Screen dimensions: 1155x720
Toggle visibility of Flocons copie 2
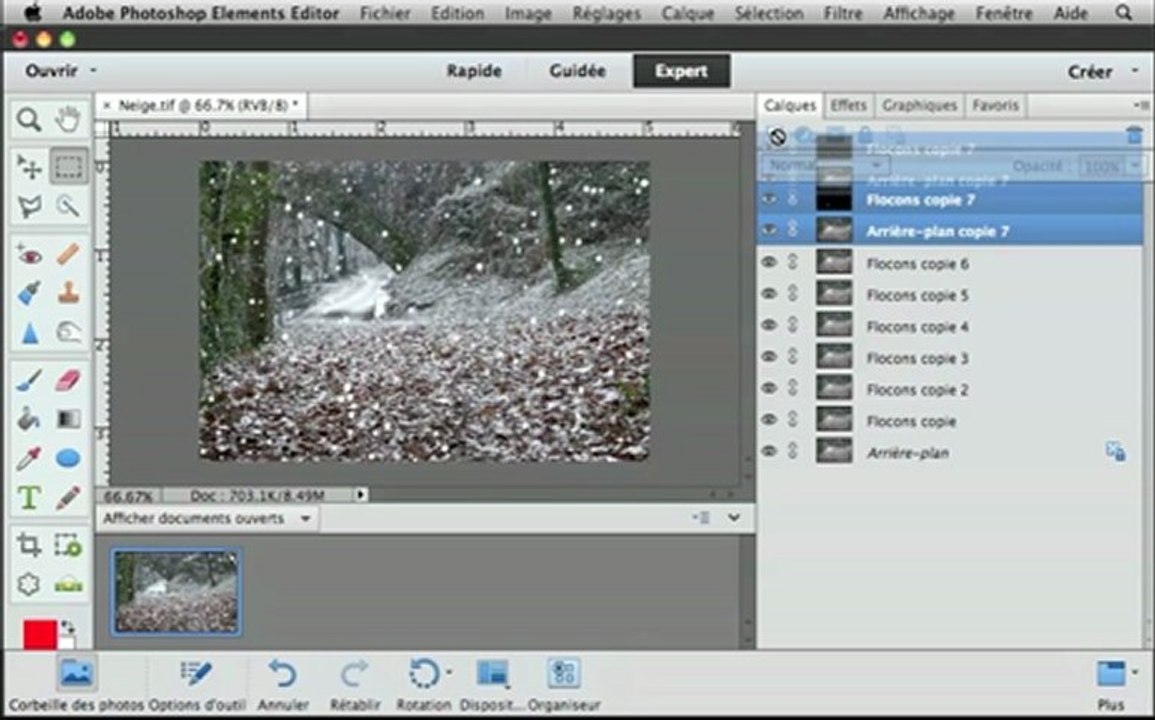tap(769, 388)
